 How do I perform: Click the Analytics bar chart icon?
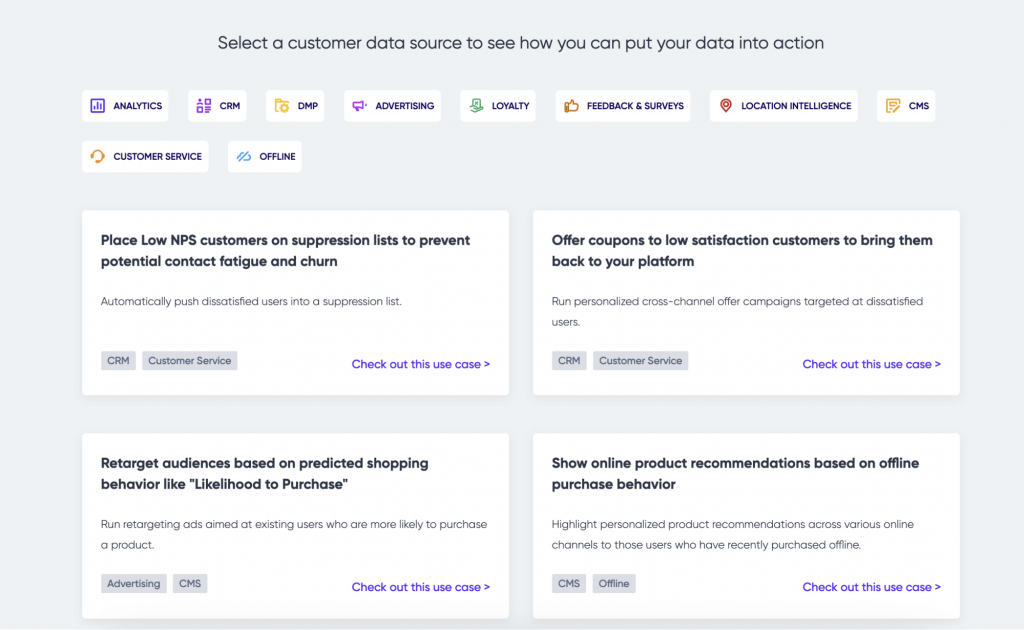click(97, 105)
